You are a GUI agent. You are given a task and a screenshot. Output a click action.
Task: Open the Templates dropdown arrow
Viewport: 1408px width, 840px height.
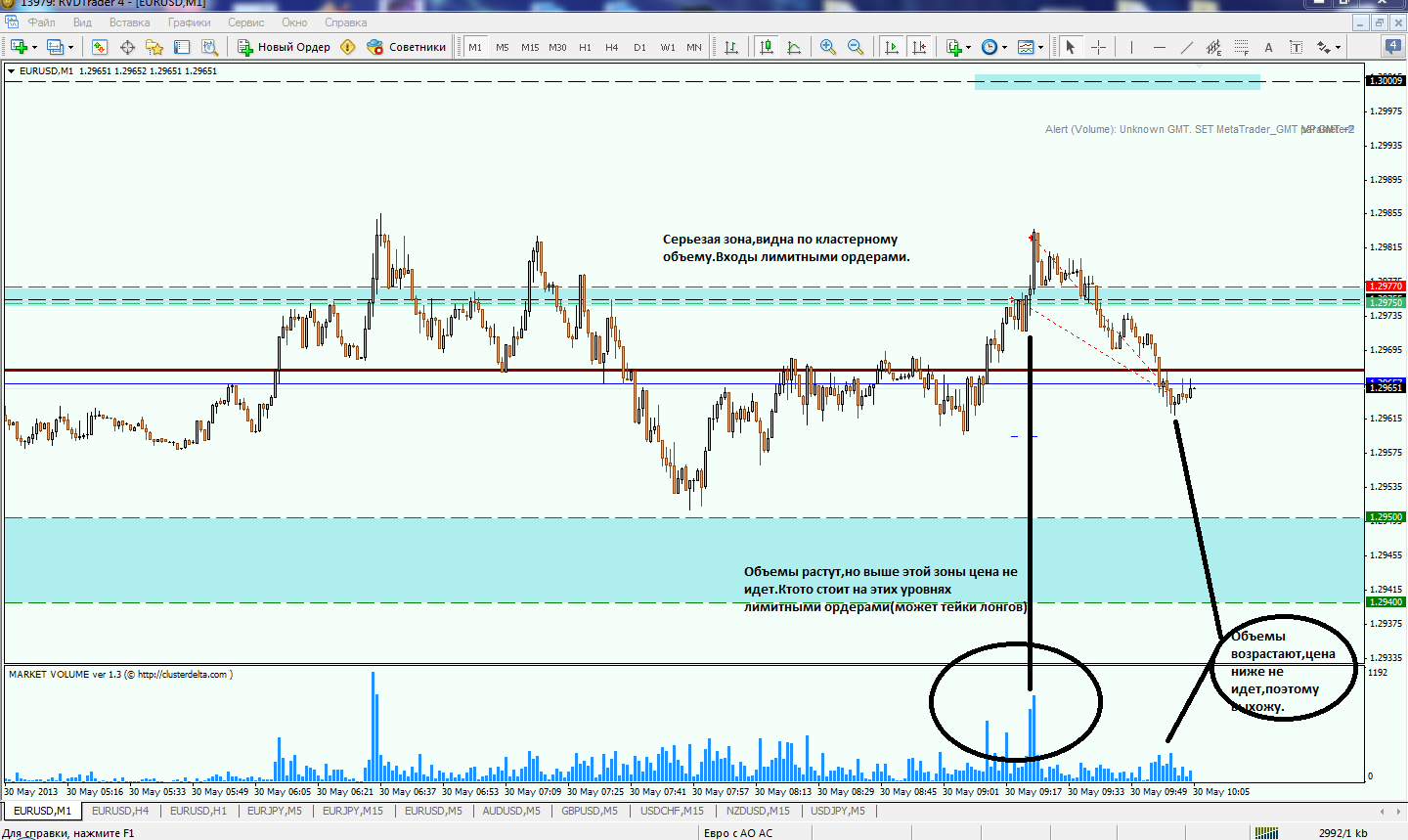(x=1041, y=47)
